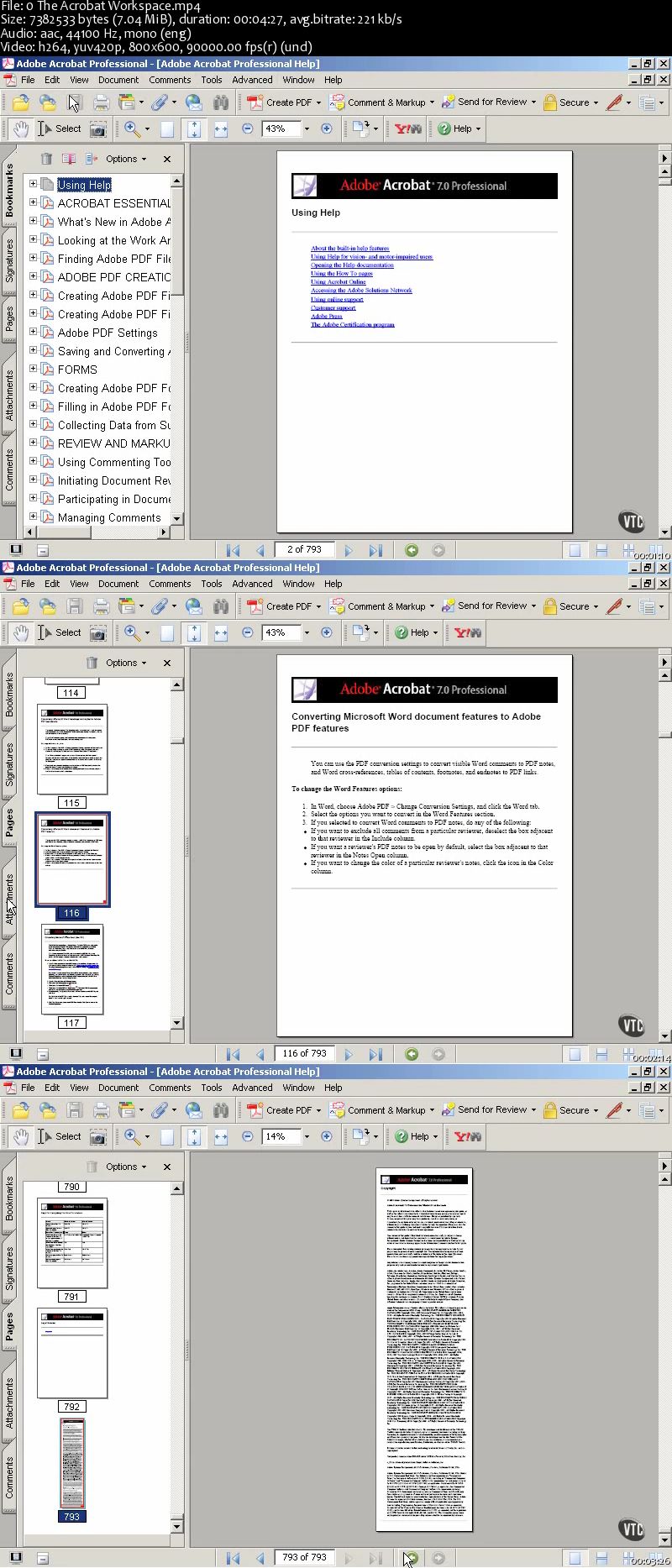Screen dimensions: 672x1568
Task: Select 'REVIEW AND MARKU' bookmark entry
Action: pos(113,443)
